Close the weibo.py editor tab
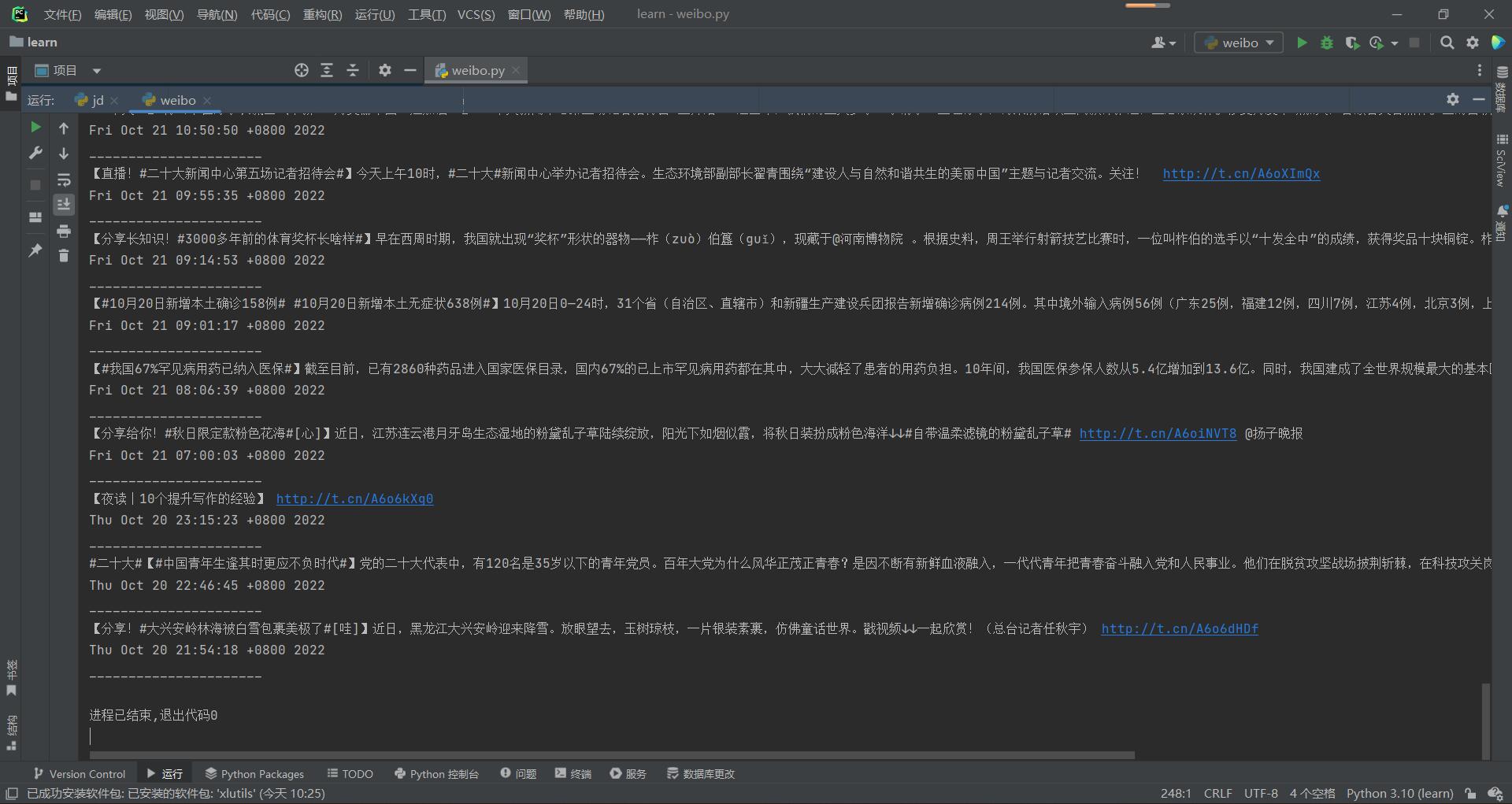Viewport: 1512px width, 804px height. (x=516, y=71)
